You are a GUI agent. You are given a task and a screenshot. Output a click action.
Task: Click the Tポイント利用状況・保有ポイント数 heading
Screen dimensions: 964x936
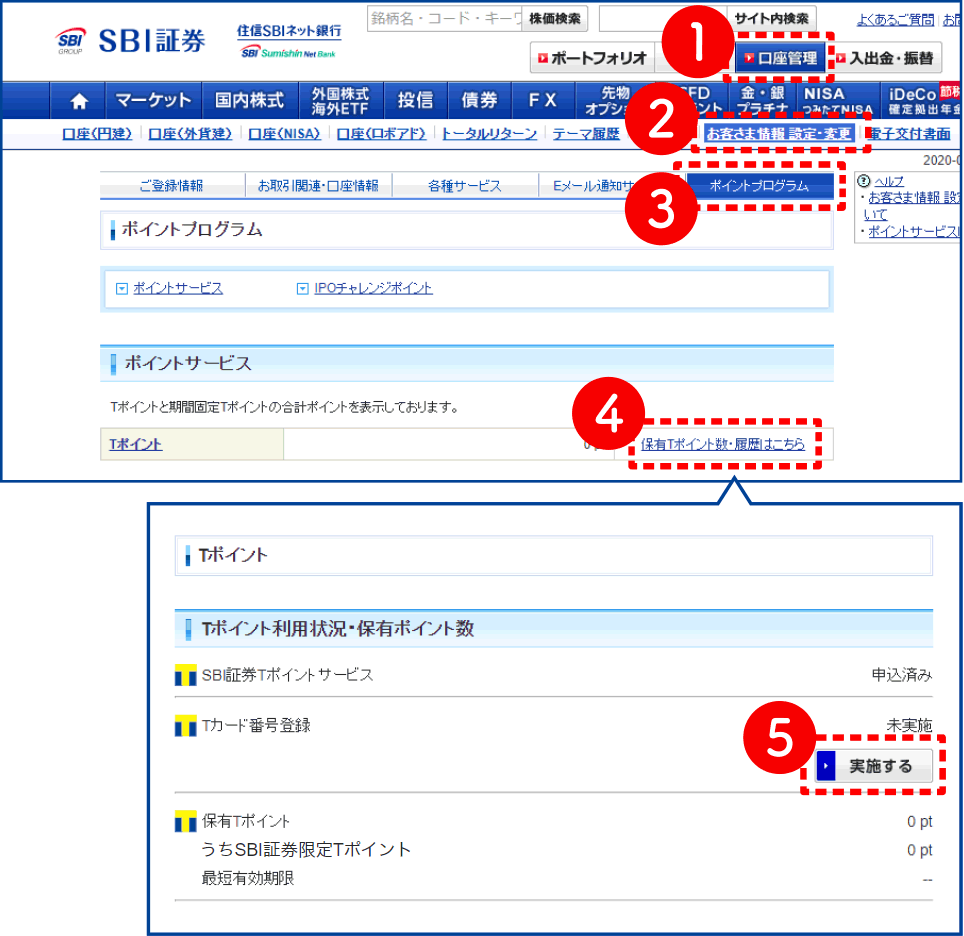click(338, 629)
